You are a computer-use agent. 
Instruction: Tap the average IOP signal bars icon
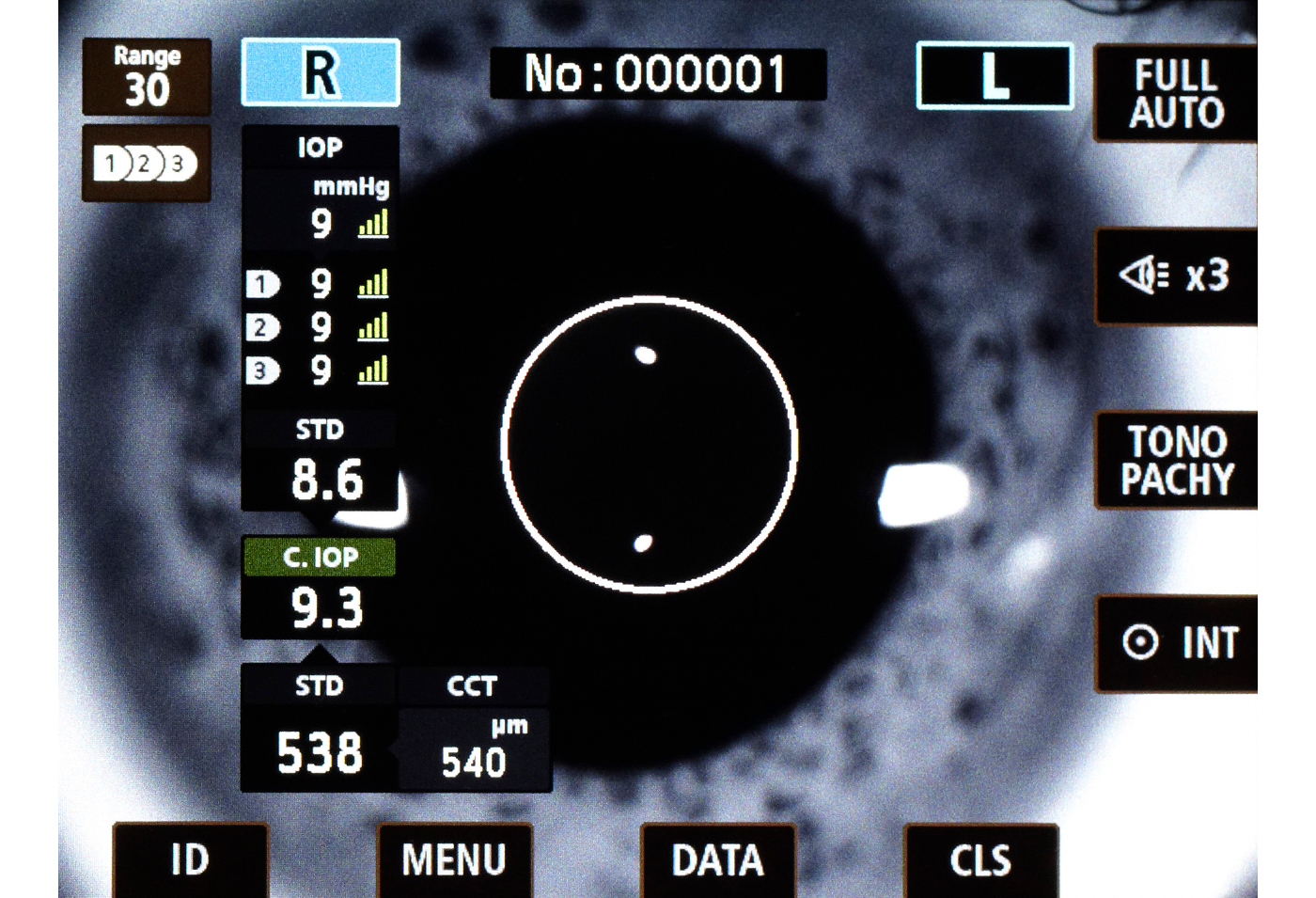click(373, 224)
